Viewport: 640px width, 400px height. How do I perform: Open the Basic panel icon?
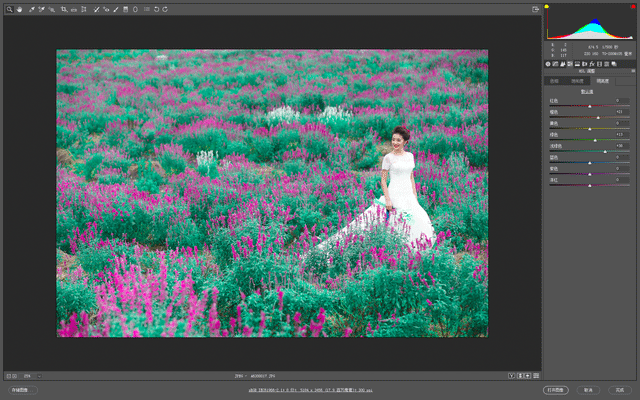click(548, 64)
